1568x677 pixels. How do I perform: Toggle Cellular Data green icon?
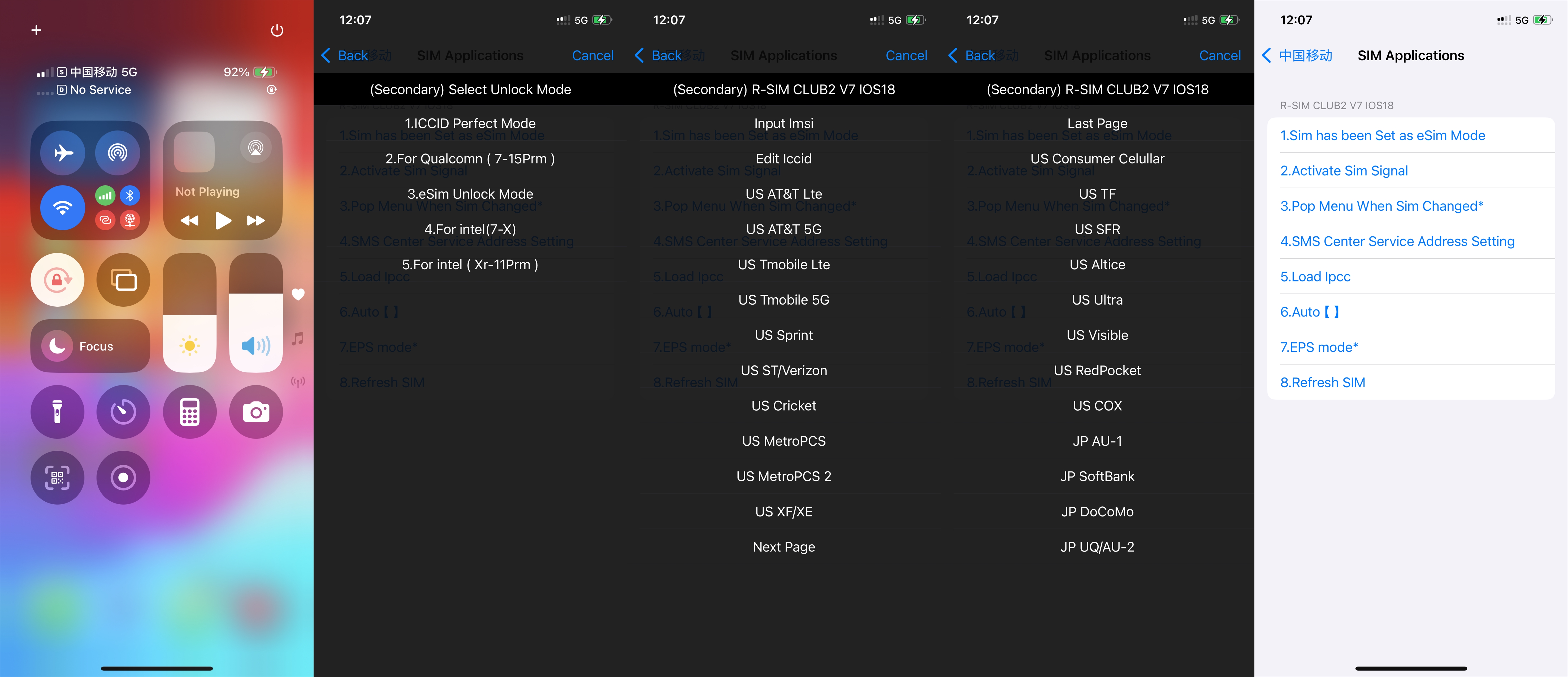coord(105,196)
